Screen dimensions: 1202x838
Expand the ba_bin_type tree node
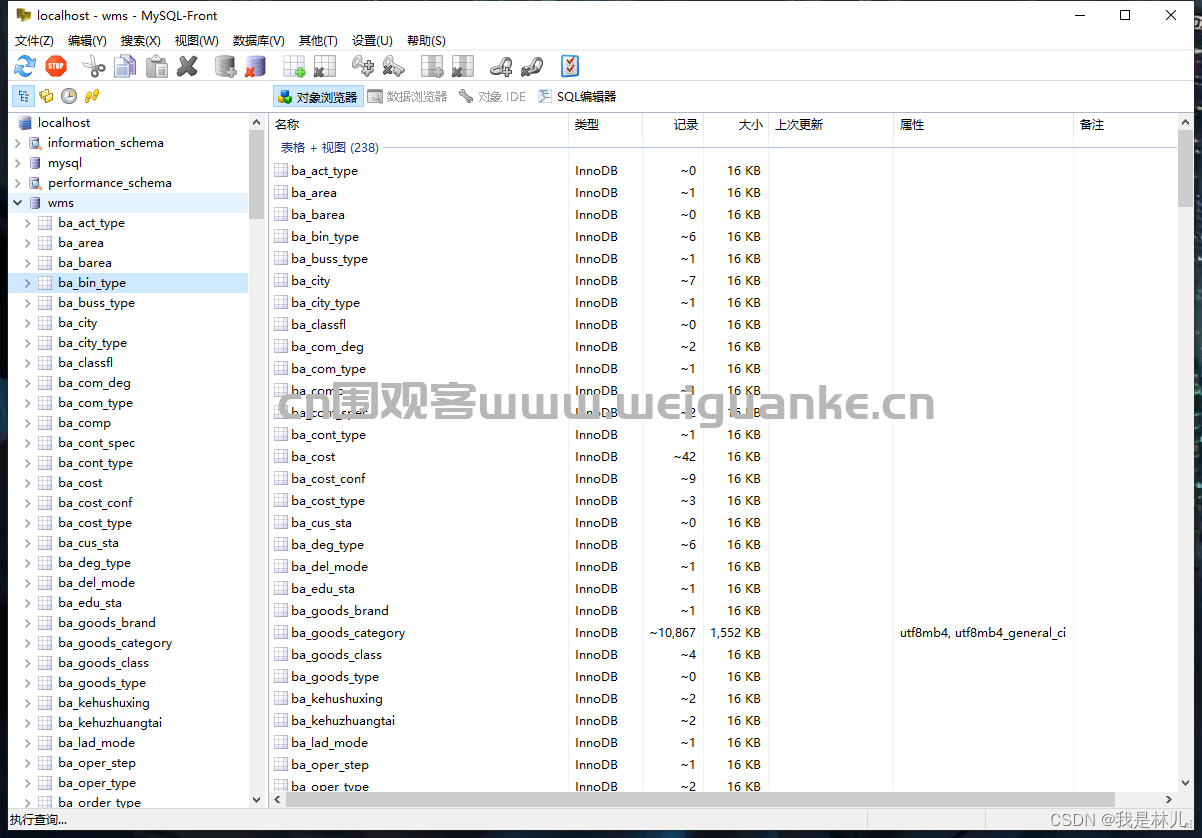tap(27, 283)
